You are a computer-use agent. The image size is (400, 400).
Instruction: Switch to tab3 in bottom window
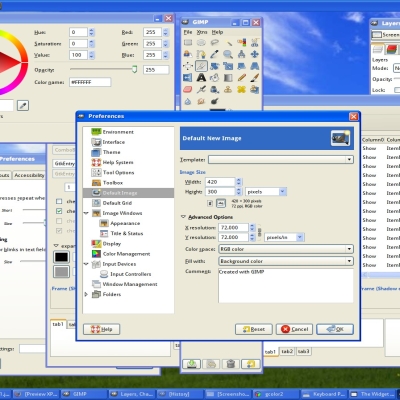coord(303,351)
